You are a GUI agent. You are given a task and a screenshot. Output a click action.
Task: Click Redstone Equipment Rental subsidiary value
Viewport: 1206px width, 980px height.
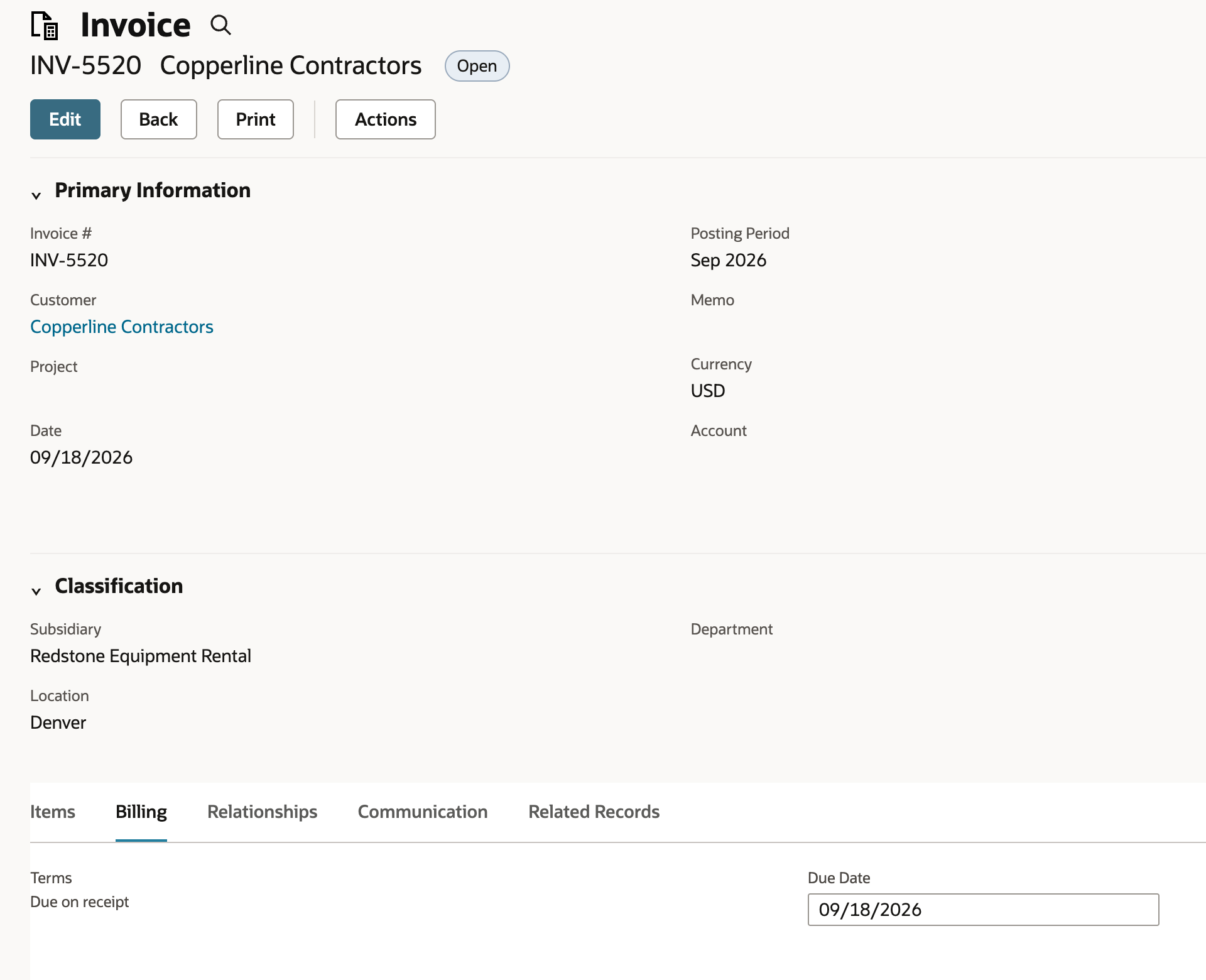141,656
